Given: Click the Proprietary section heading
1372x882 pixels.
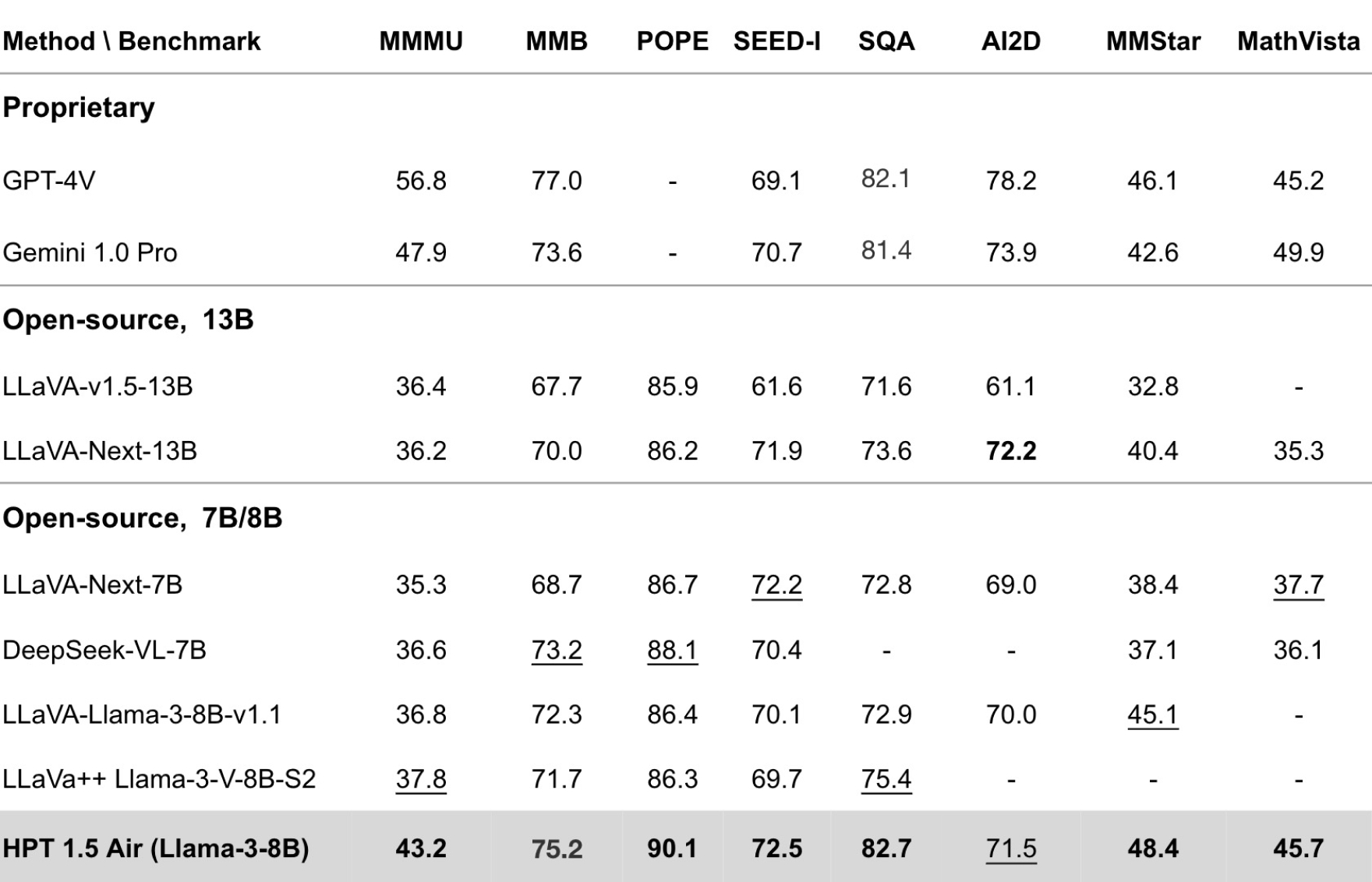Looking at the screenshot, I should (x=79, y=108).
